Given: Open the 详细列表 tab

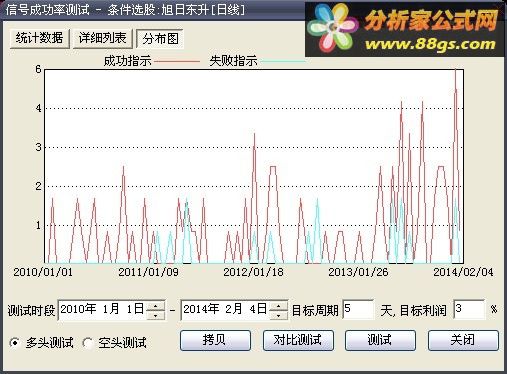Looking at the screenshot, I should [x=102, y=38].
